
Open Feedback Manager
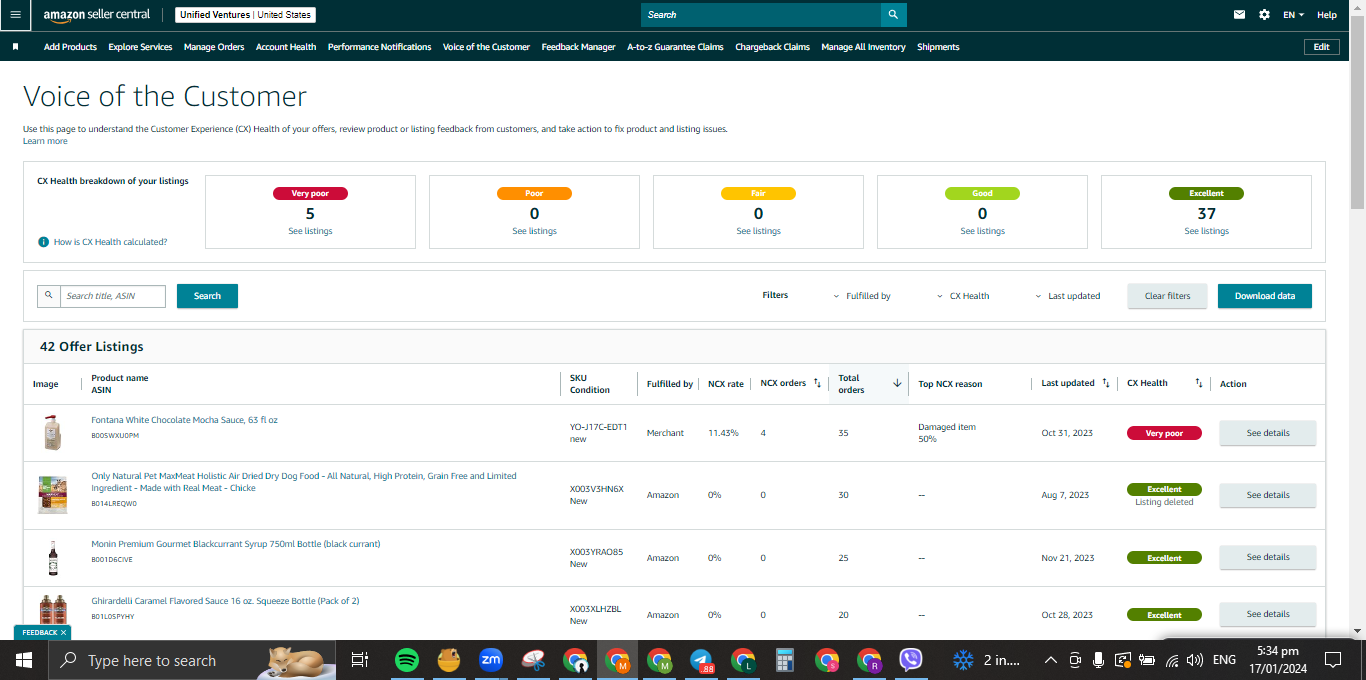(x=578, y=47)
